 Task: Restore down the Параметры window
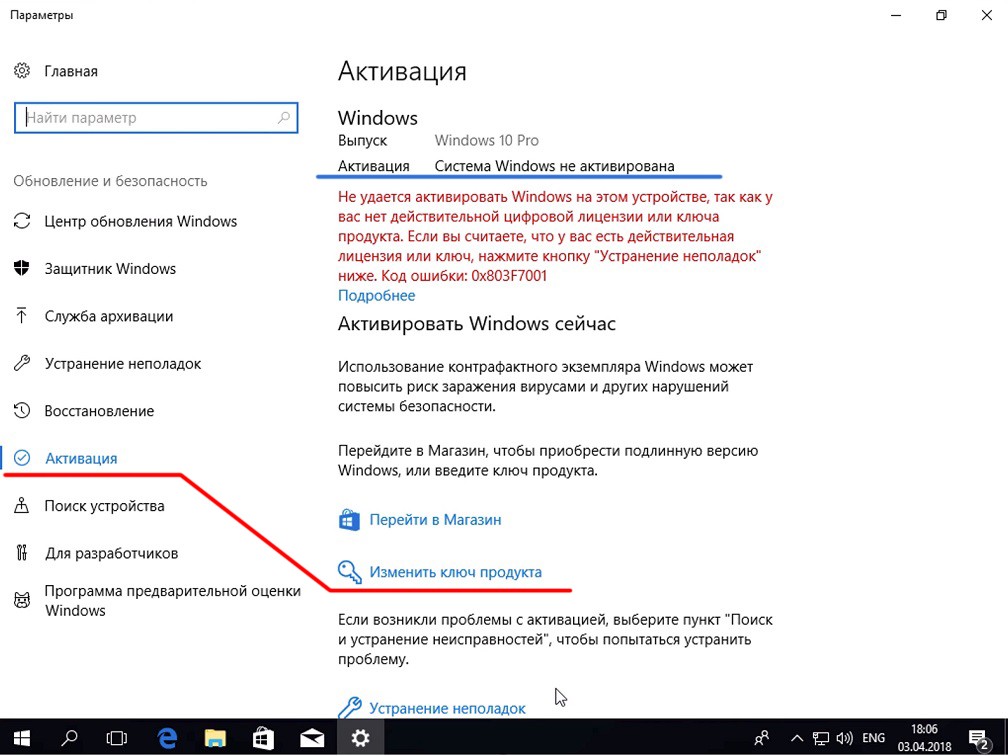pyautogui.click(x=940, y=15)
